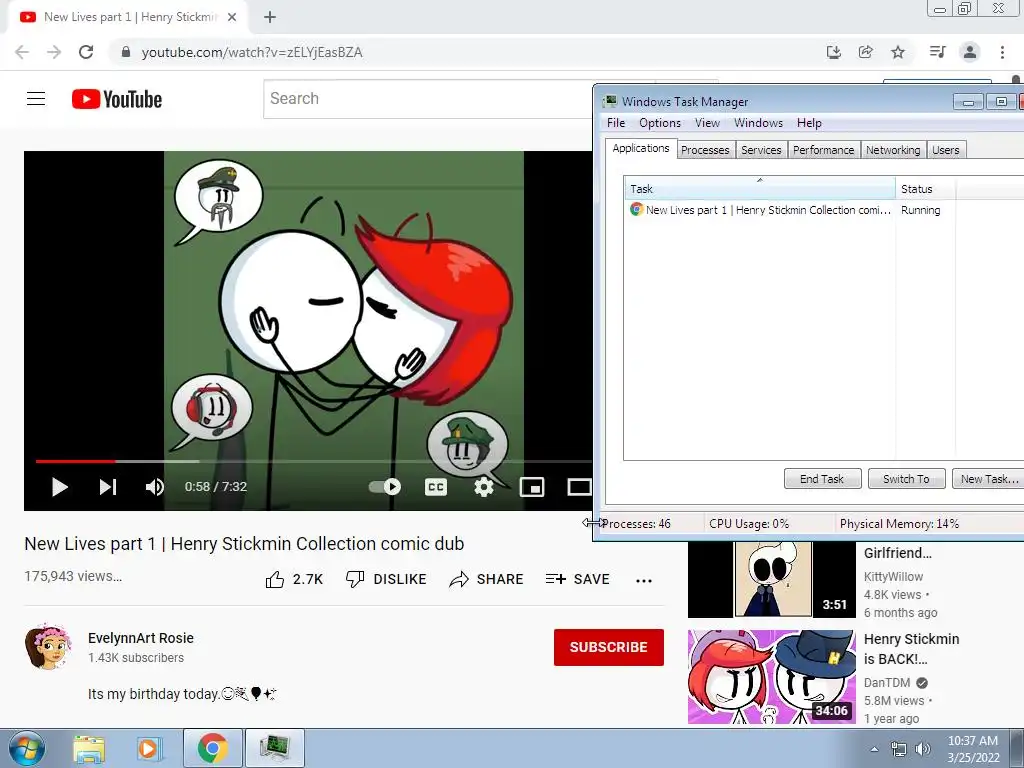Open the SHARE option
The width and height of the screenshot is (1024, 768).
click(487, 579)
